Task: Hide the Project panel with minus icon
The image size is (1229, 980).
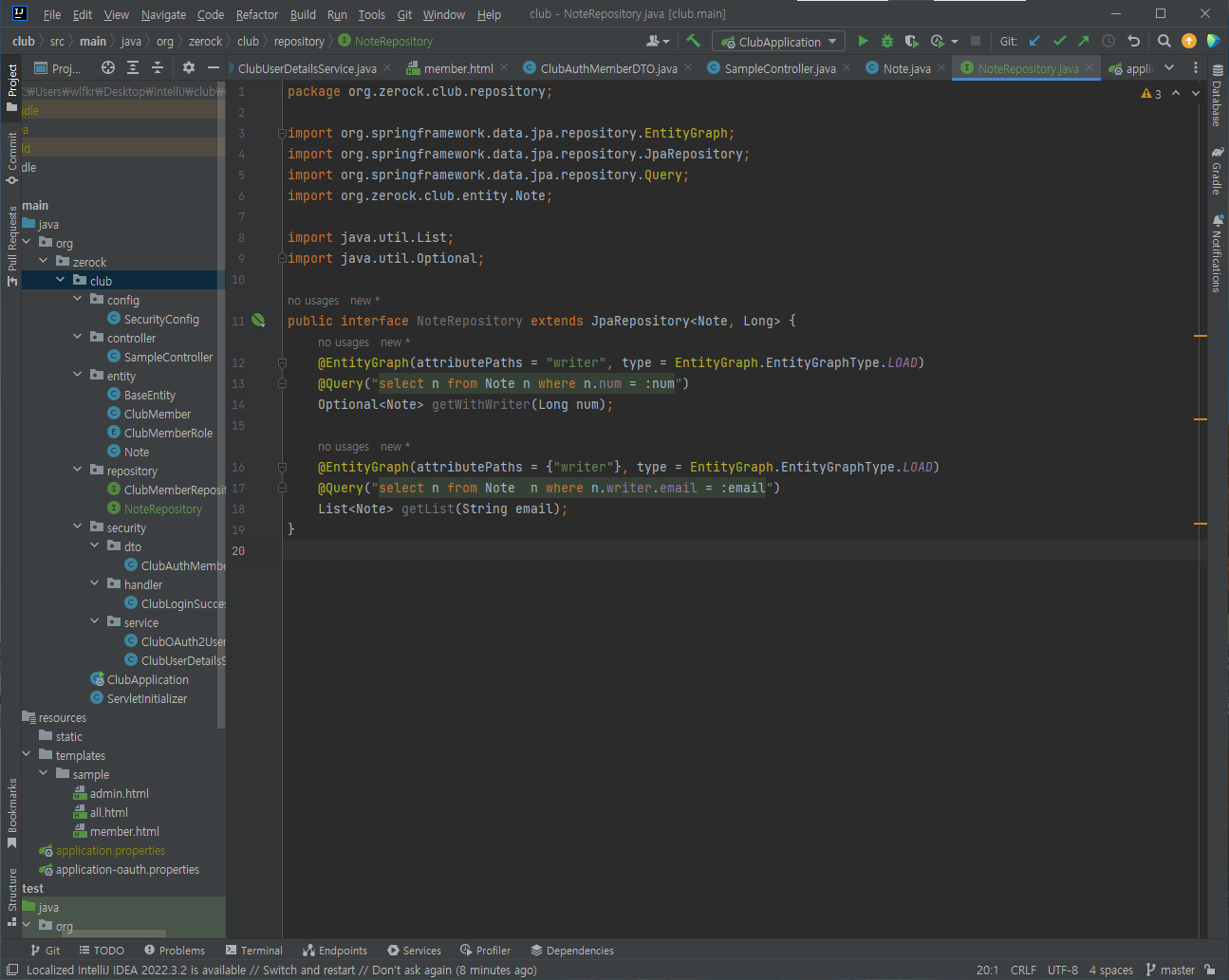Action: pos(214,67)
